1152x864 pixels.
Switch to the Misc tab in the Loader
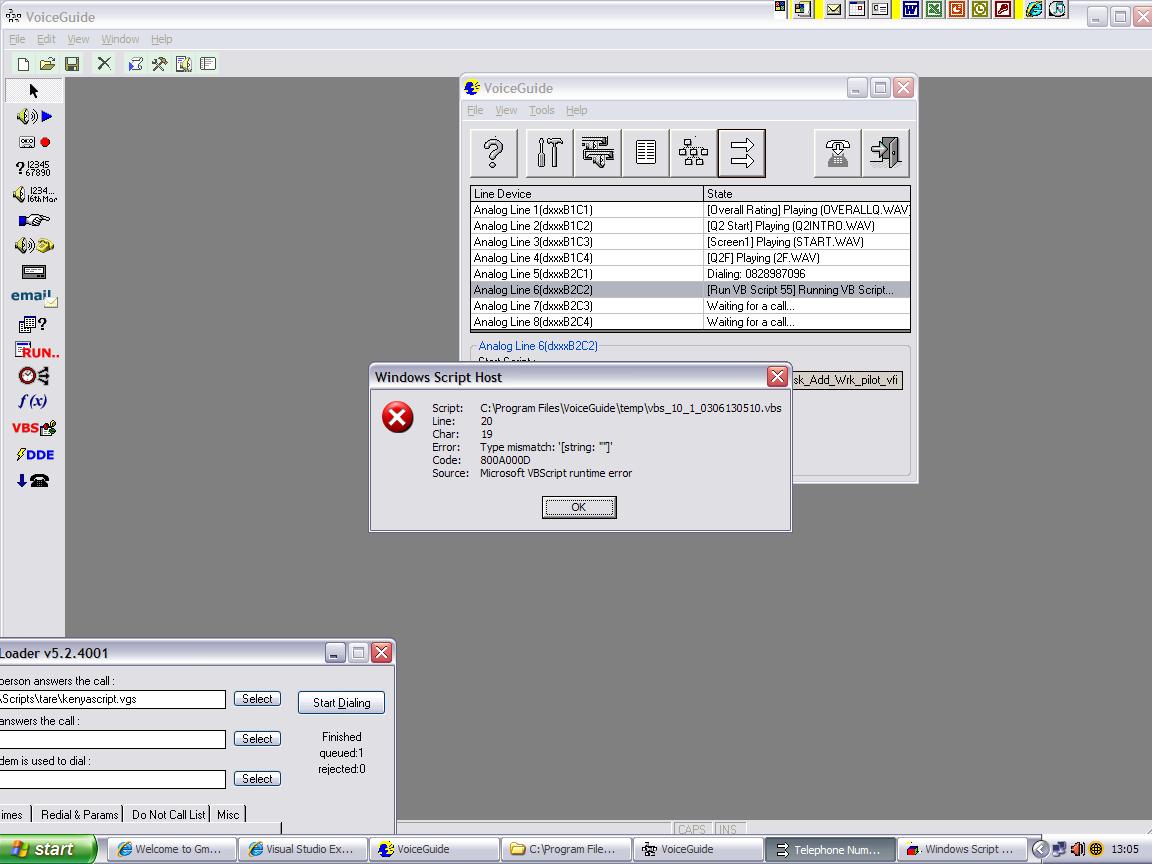point(228,814)
